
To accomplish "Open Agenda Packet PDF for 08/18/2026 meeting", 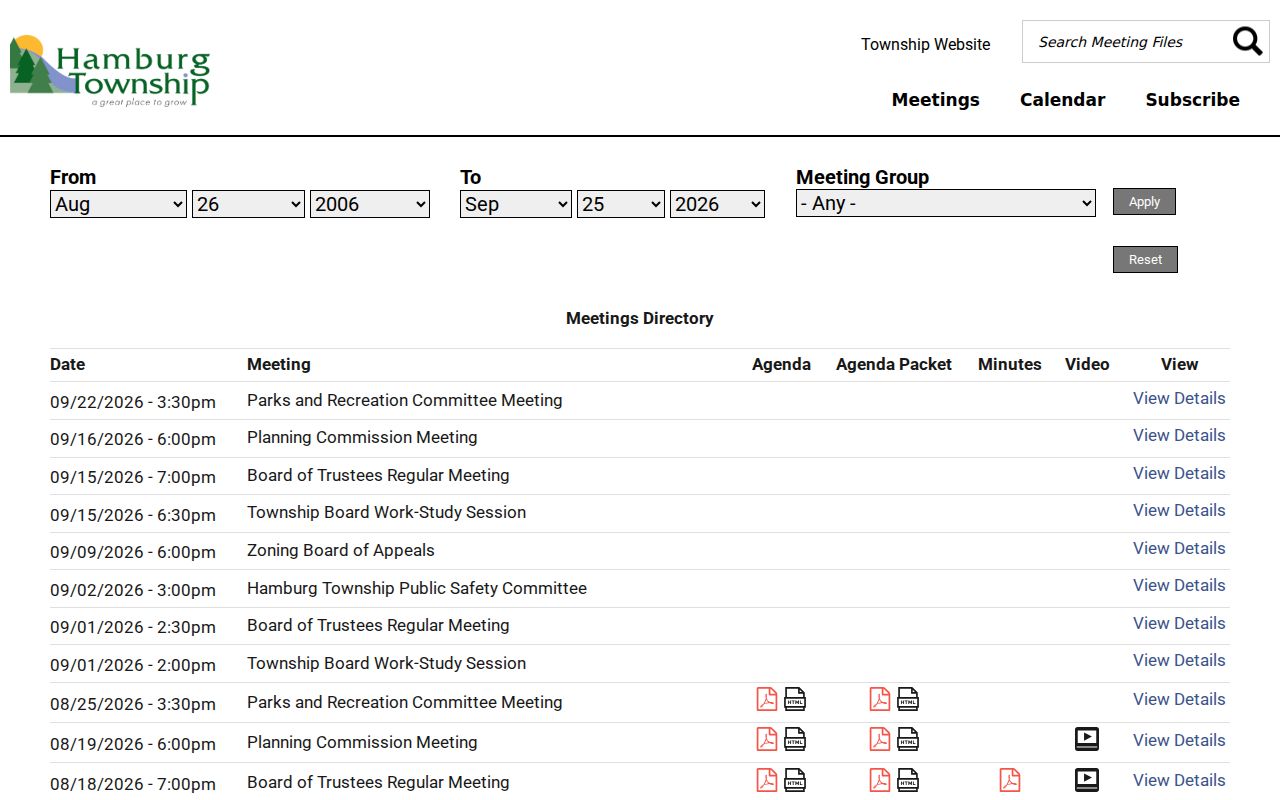I will pos(880,779).
